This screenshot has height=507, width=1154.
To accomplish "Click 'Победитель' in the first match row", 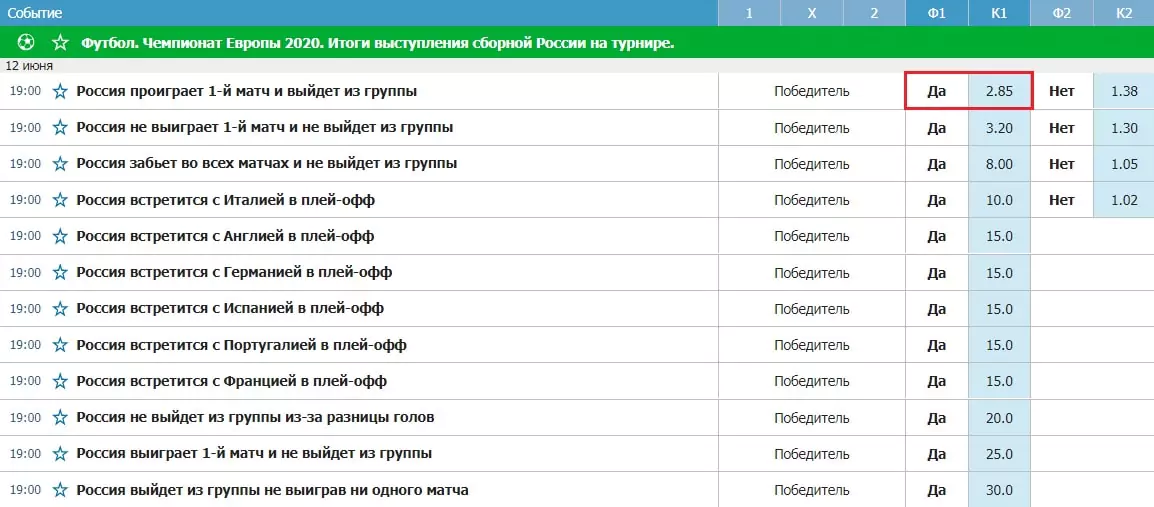I will point(812,91).
